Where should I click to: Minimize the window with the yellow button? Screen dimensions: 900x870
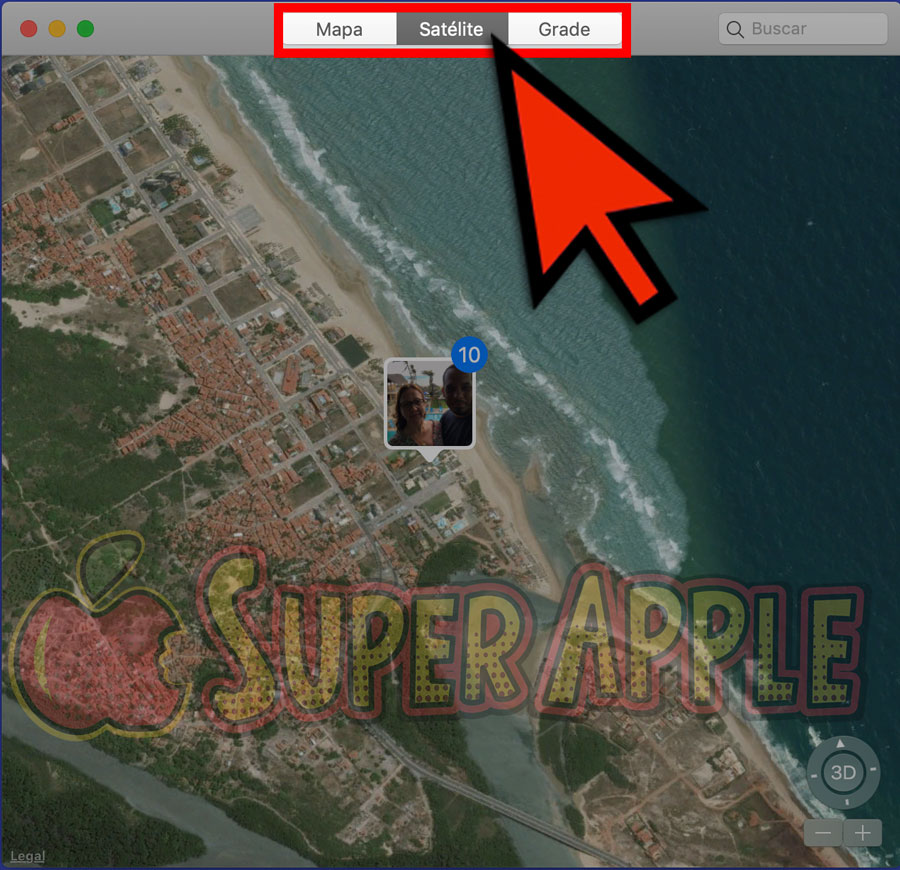coord(57,29)
